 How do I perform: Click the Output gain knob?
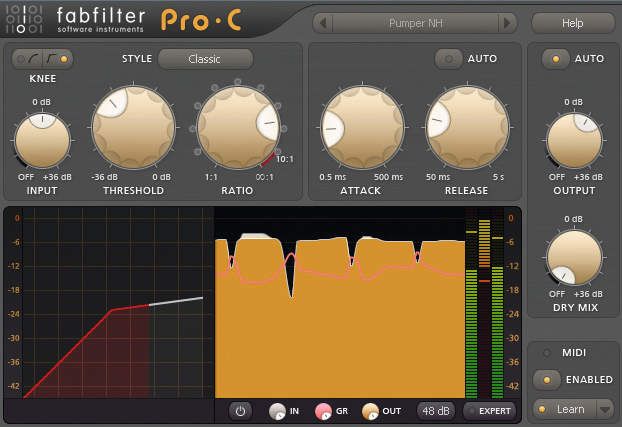point(574,141)
